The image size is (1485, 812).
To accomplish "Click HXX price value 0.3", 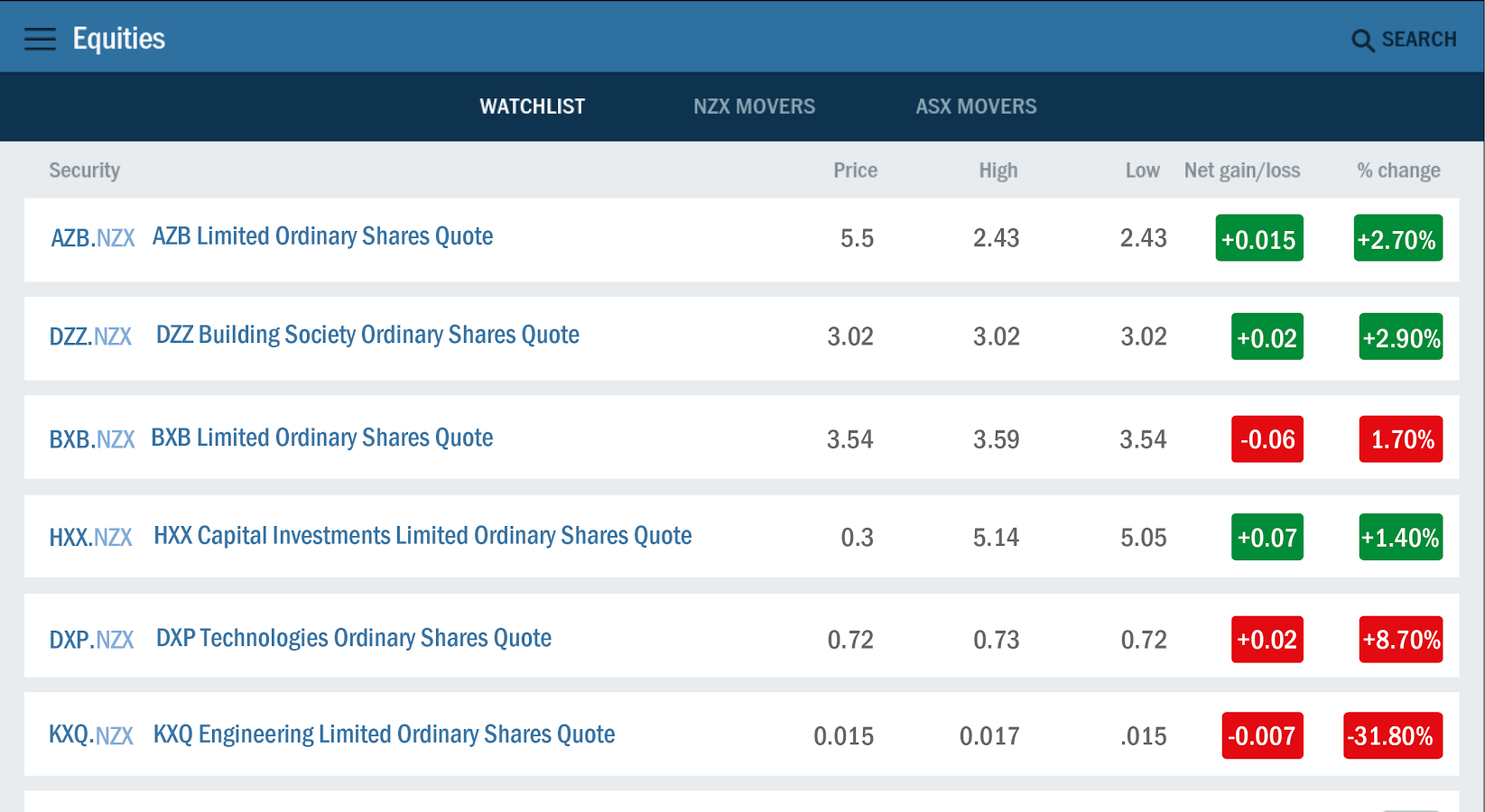I will 857,538.
